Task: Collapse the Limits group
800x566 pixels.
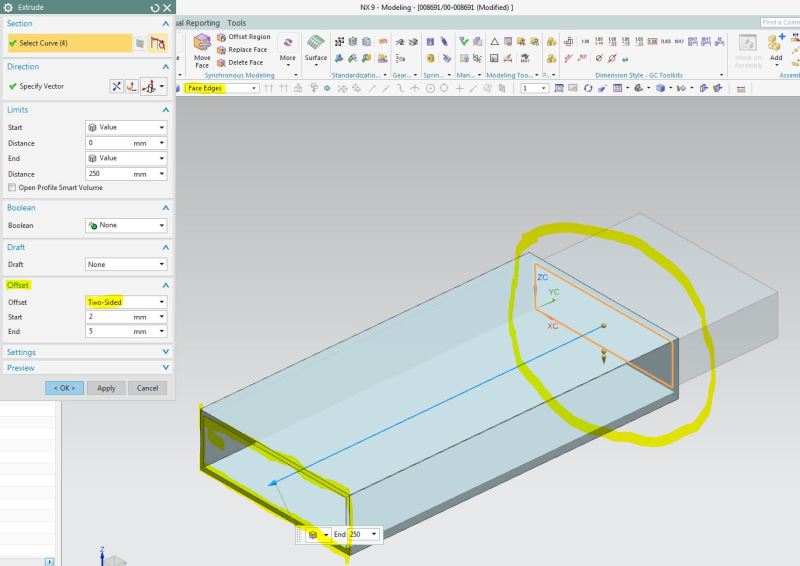Action: pyautogui.click(x=165, y=110)
